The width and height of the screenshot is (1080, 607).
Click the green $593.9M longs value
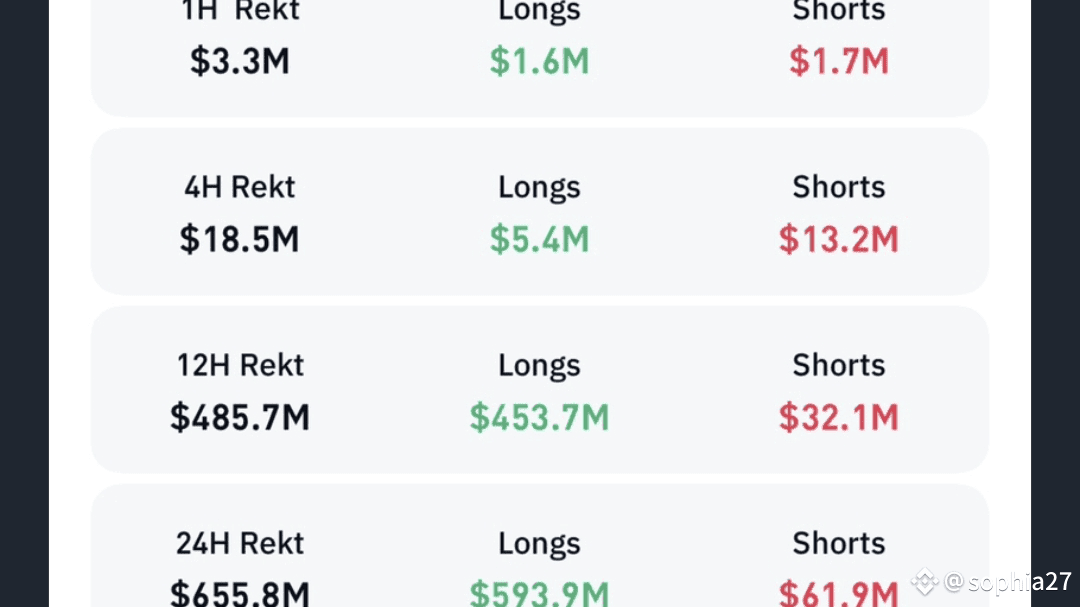click(x=539, y=593)
